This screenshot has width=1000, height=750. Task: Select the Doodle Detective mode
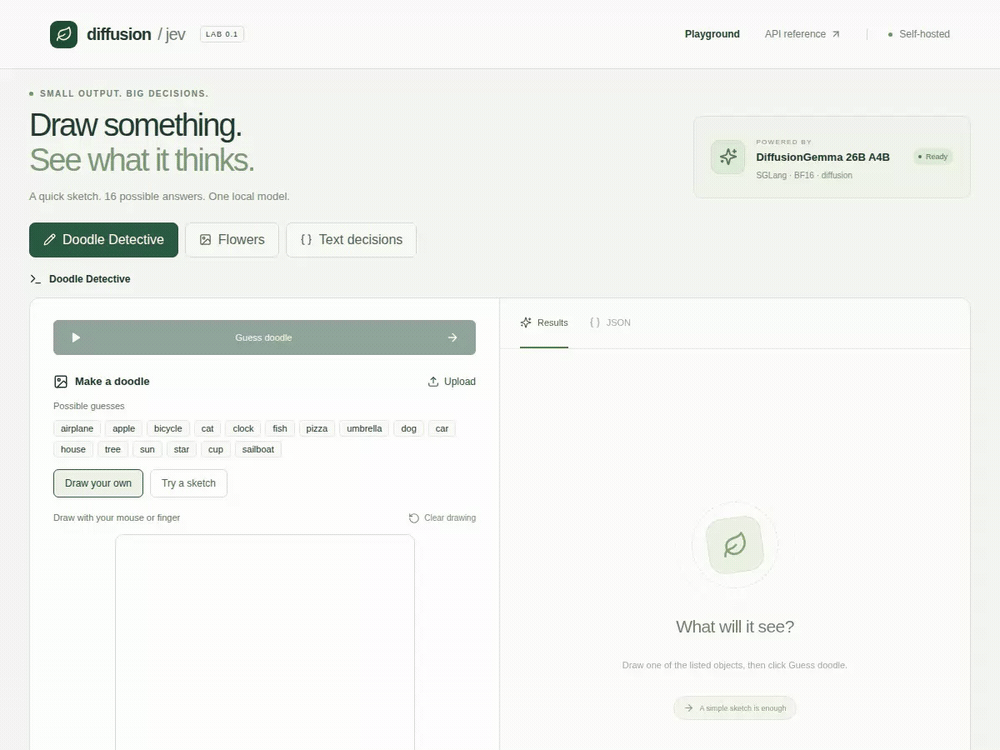tap(103, 240)
